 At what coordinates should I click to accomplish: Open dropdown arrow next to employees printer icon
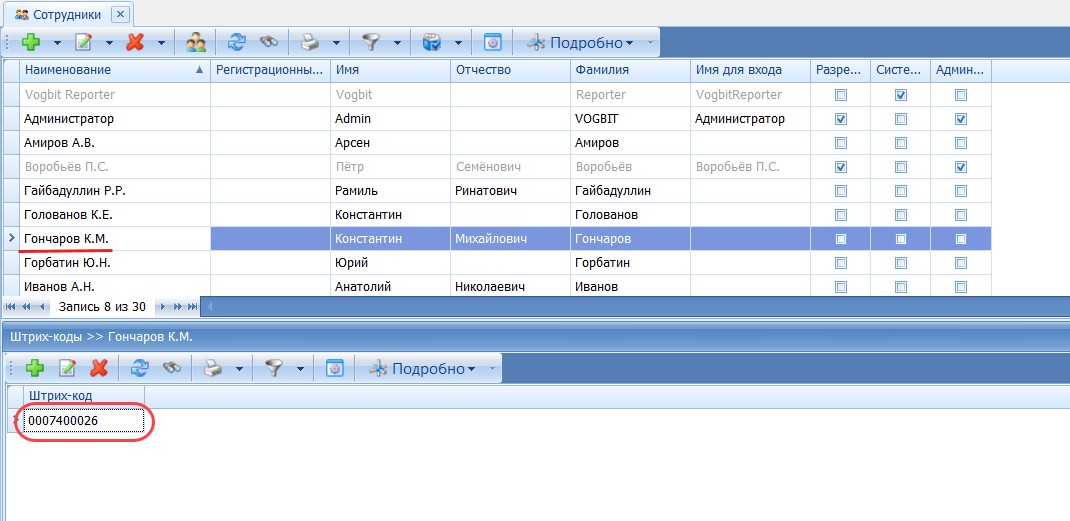[336, 42]
